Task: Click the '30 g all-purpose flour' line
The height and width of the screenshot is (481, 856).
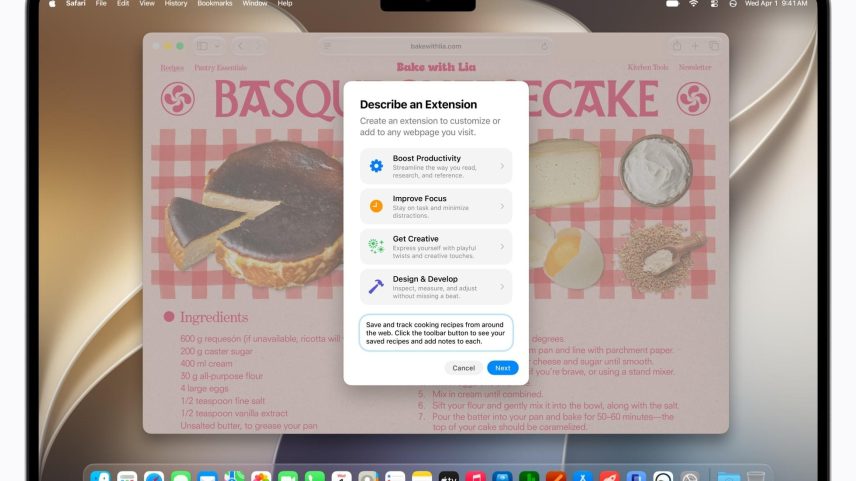Action: [x=221, y=376]
